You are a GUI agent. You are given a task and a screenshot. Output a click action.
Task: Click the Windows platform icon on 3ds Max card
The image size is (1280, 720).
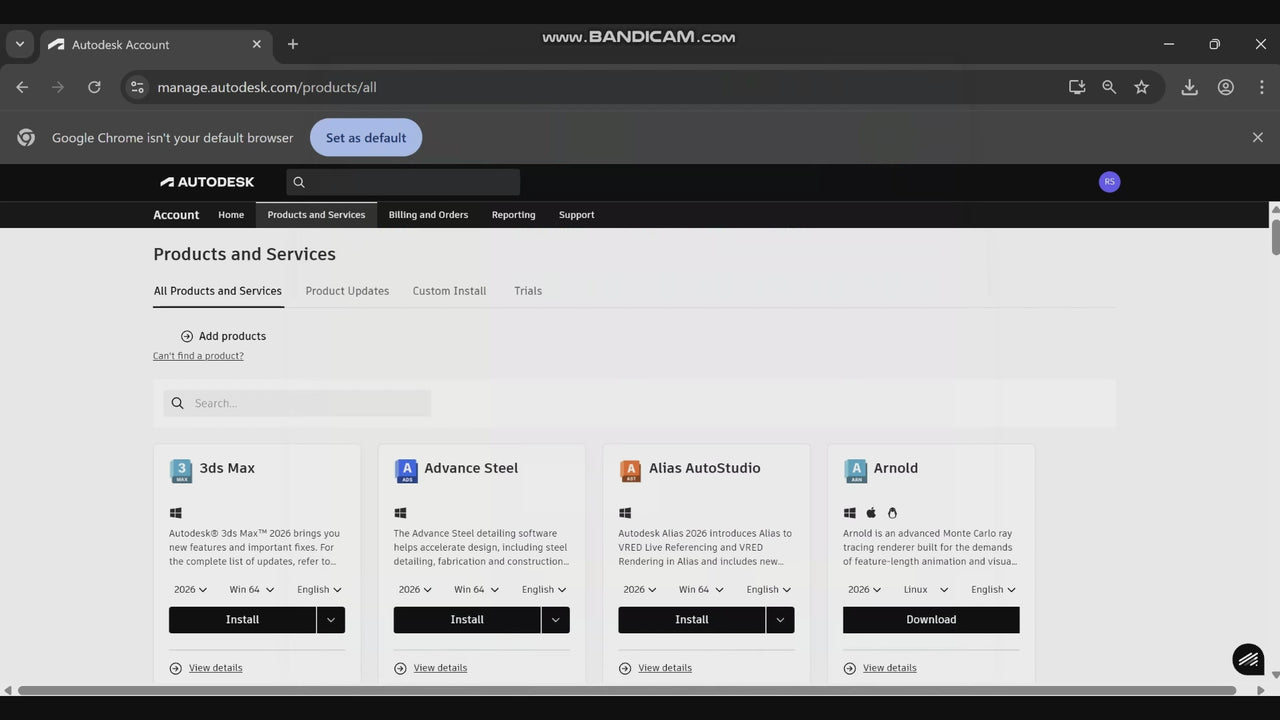176,513
